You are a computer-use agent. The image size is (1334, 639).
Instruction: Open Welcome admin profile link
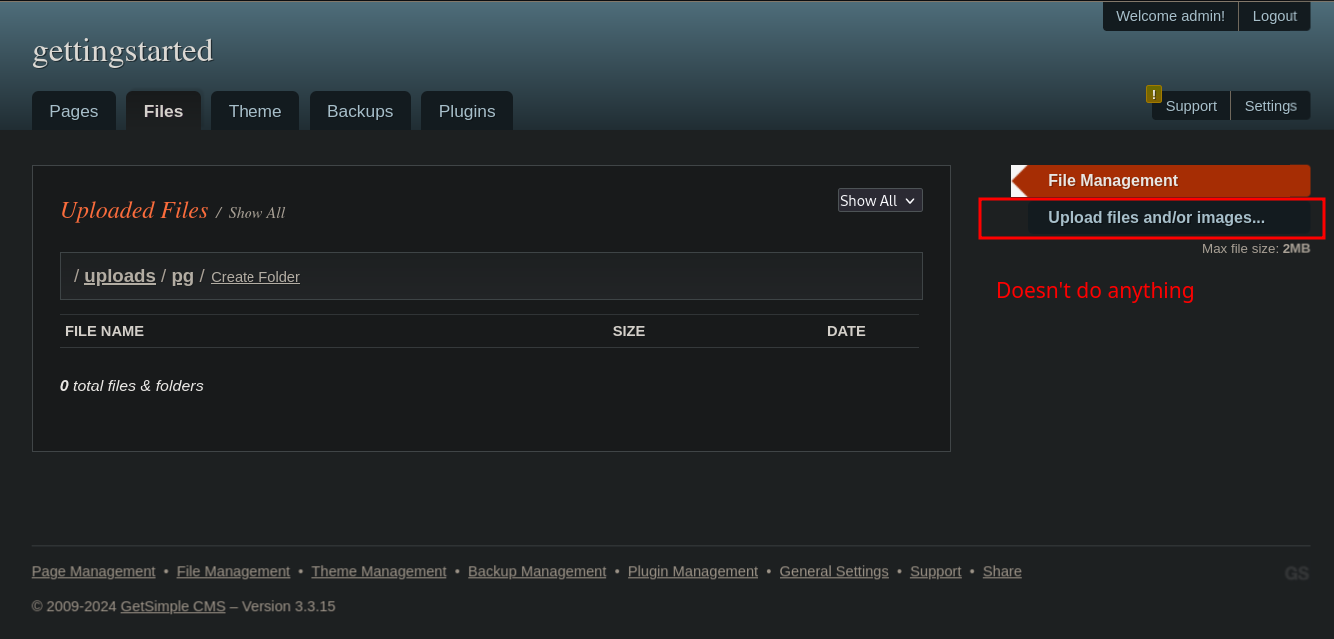[x=1170, y=16]
